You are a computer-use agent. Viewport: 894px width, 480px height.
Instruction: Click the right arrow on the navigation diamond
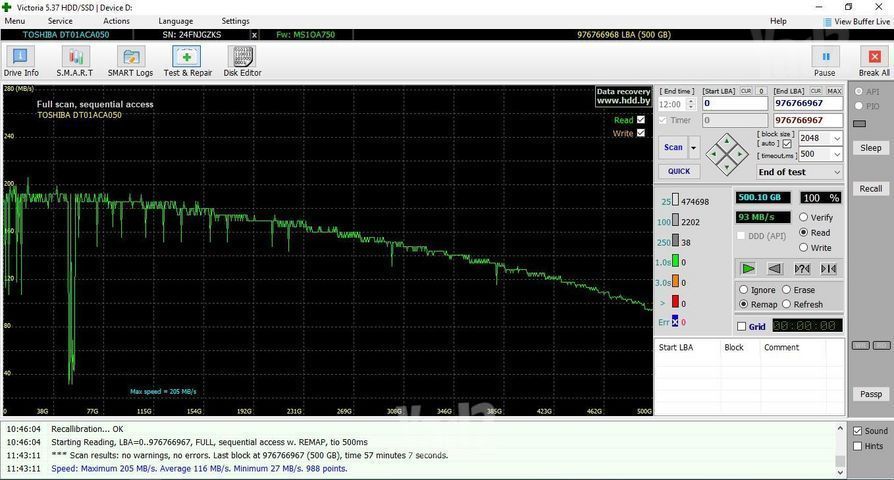[740, 153]
